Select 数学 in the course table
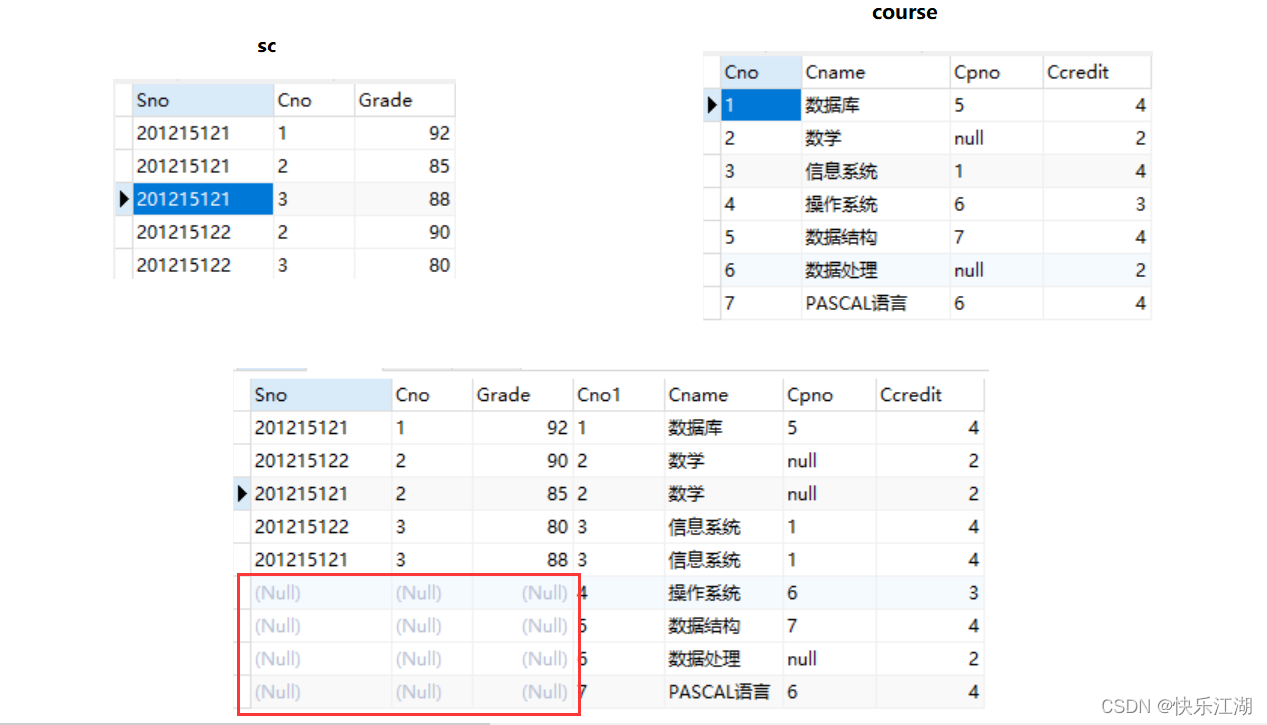Image resolution: width=1267 pixels, height=725 pixels. [876, 138]
